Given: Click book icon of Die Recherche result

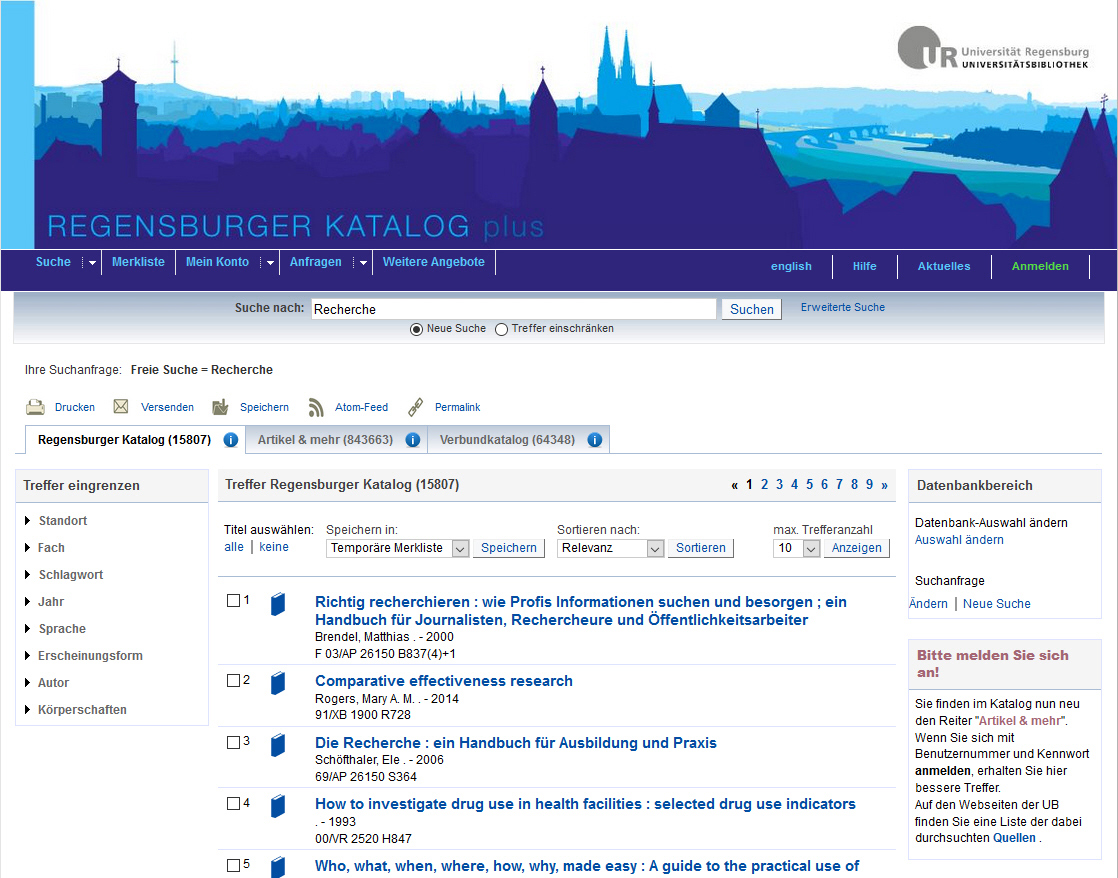Looking at the screenshot, I should [x=278, y=745].
